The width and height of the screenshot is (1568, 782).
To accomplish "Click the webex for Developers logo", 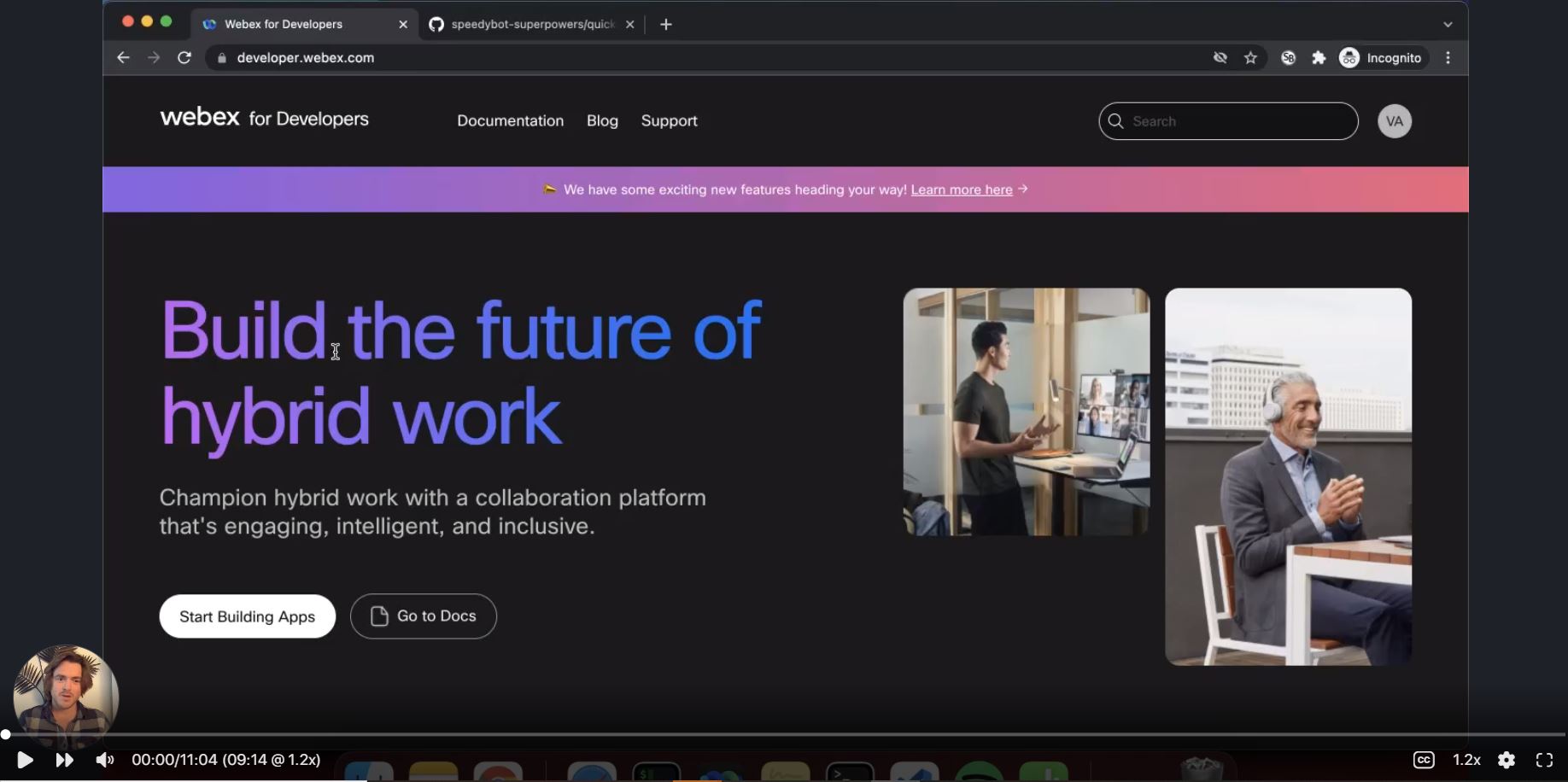I will tap(265, 118).
